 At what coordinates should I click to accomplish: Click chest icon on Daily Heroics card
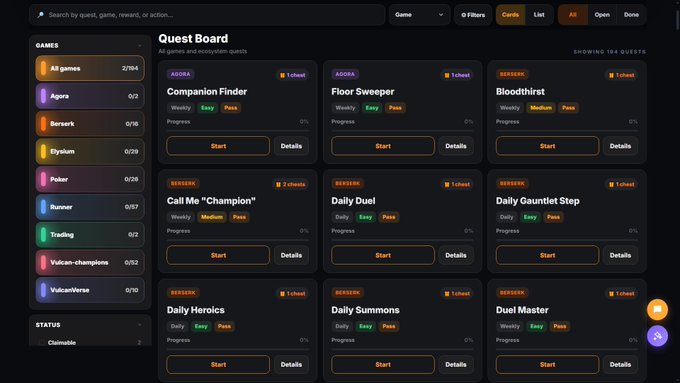click(x=282, y=294)
